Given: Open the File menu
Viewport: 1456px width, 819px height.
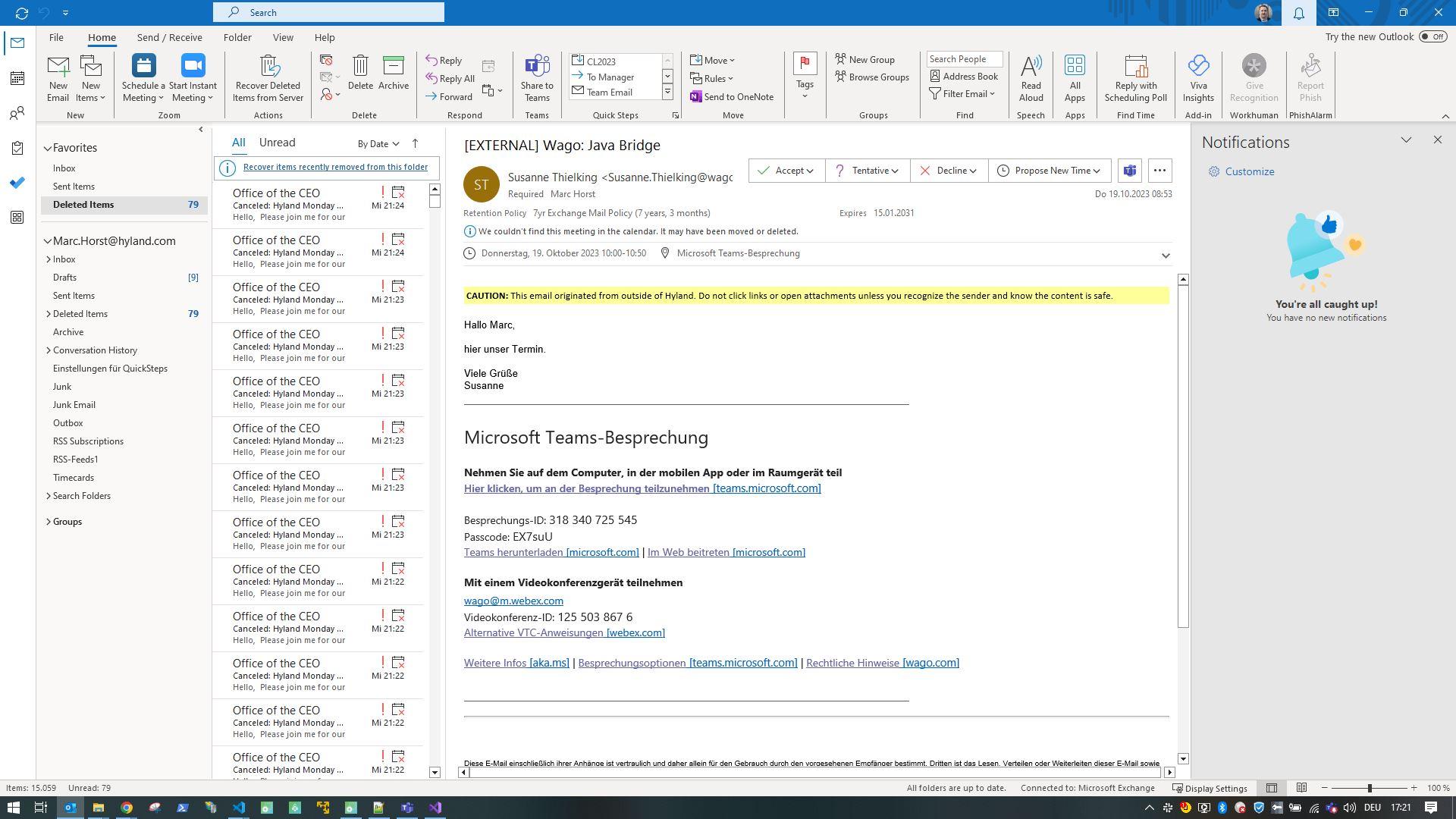Looking at the screenshot, I should pyautogui.click(x=56, y=37).
